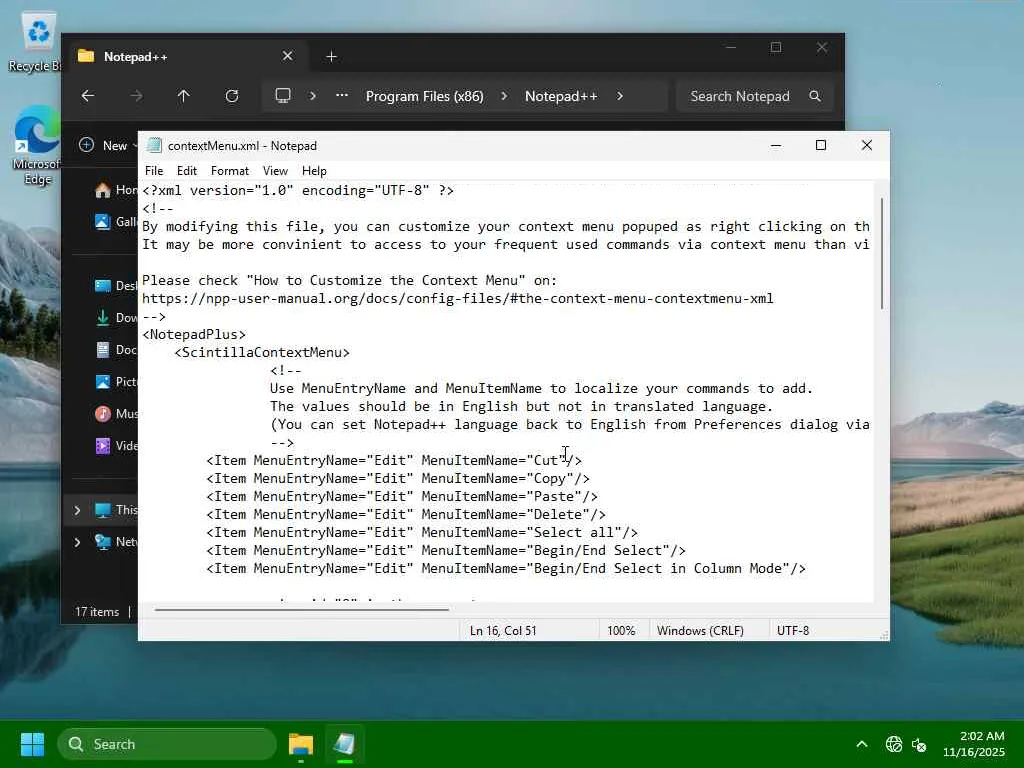Refresh the Explorer folder view
Screen dimensions: 1024x768
232,96
